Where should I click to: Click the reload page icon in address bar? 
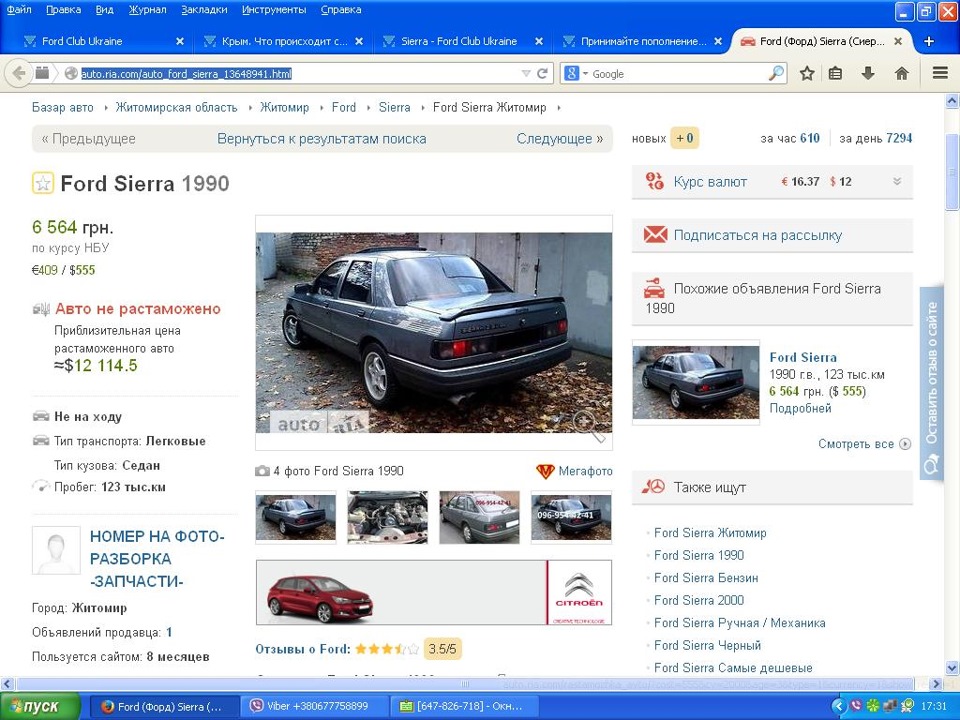tap(542, 73)
